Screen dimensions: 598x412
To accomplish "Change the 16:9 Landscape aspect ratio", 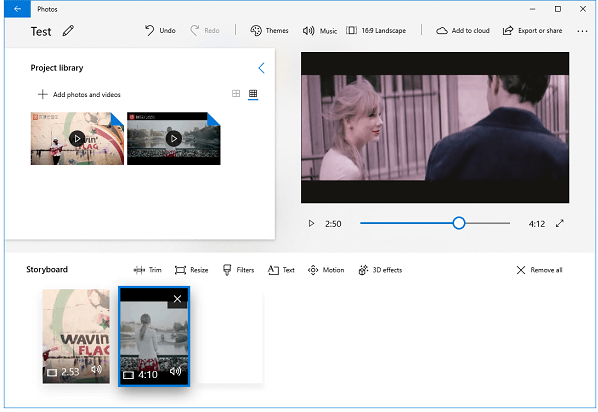I will pyautogui.click(x=376, y=31).
